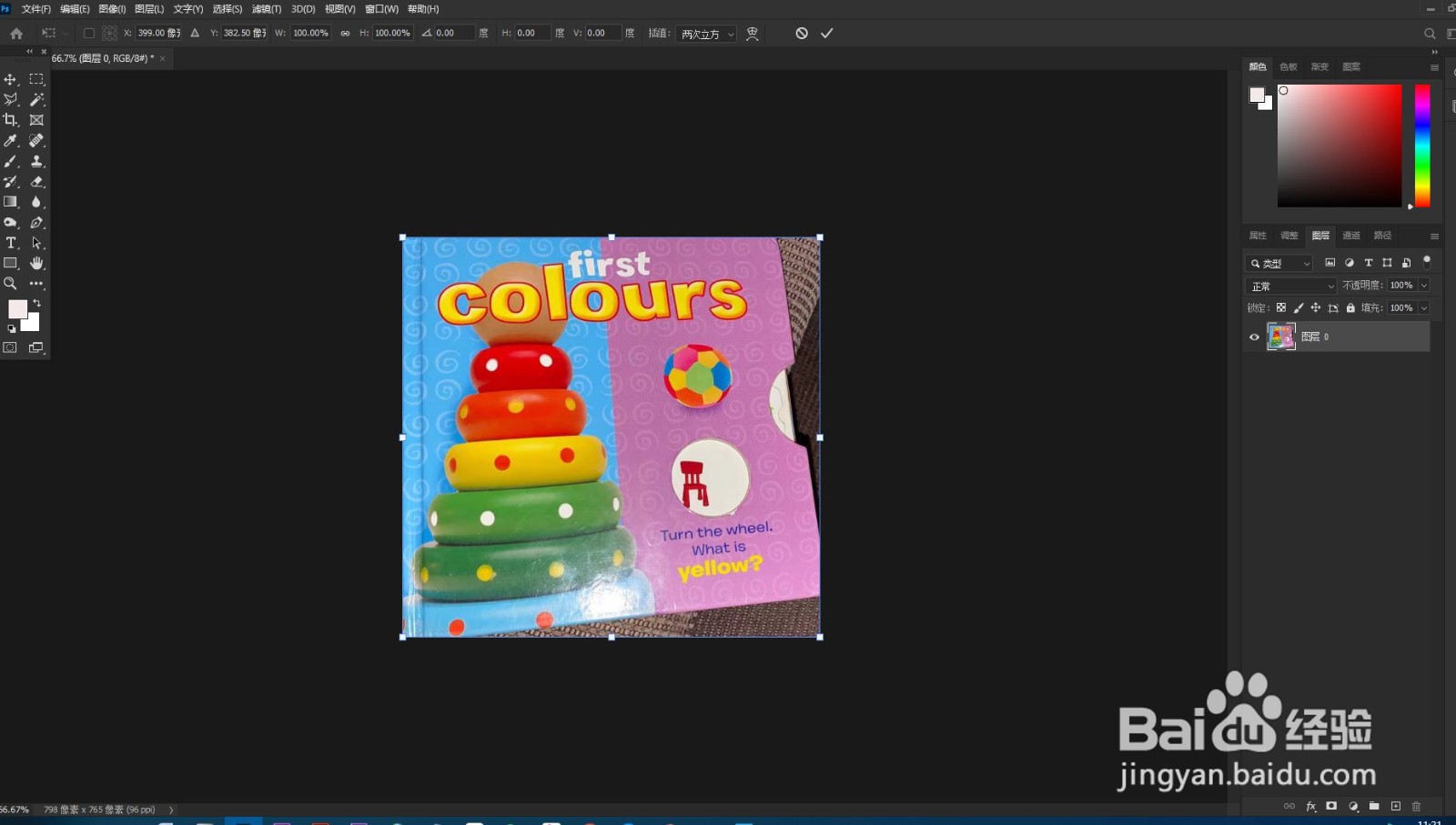Image resolution: width=1456 pixels, height=825 pixels.
Task: Open Layers panel options menu
Action: click(1434, 236)
